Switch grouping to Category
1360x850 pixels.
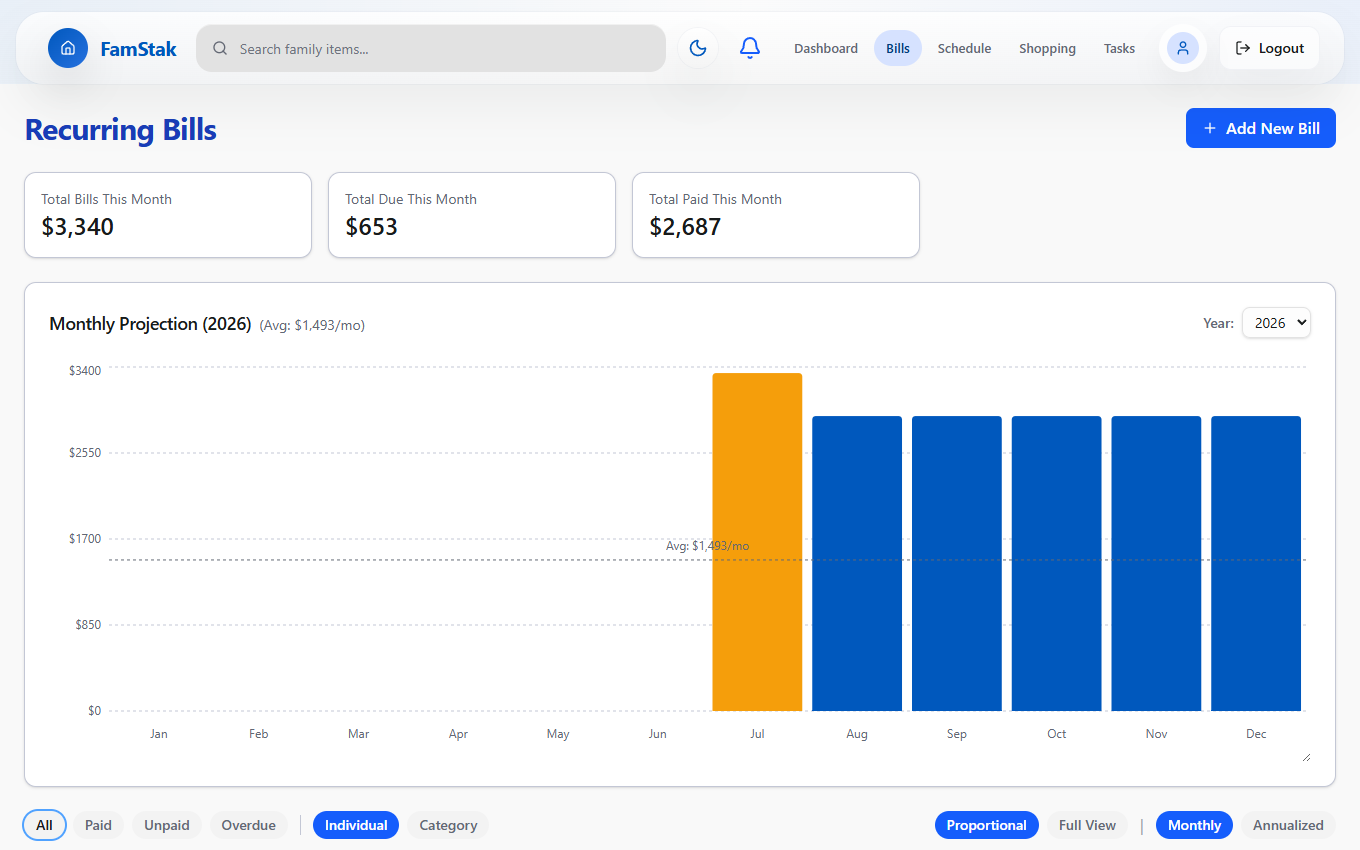[x=448, y=825]
